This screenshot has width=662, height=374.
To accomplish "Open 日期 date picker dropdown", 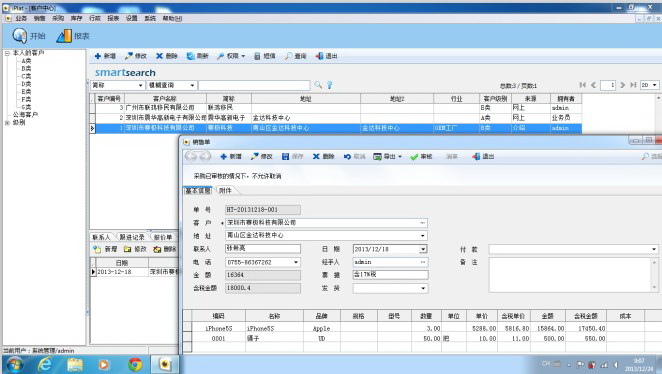I will [423, 249].
